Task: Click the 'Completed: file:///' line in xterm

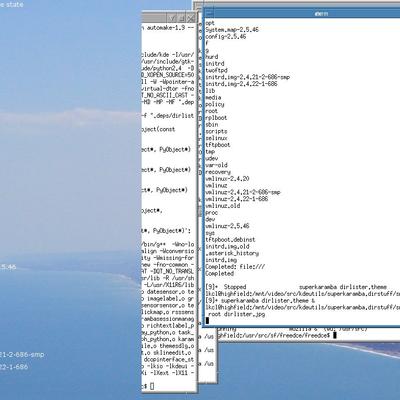Action: tap(235, 267)
